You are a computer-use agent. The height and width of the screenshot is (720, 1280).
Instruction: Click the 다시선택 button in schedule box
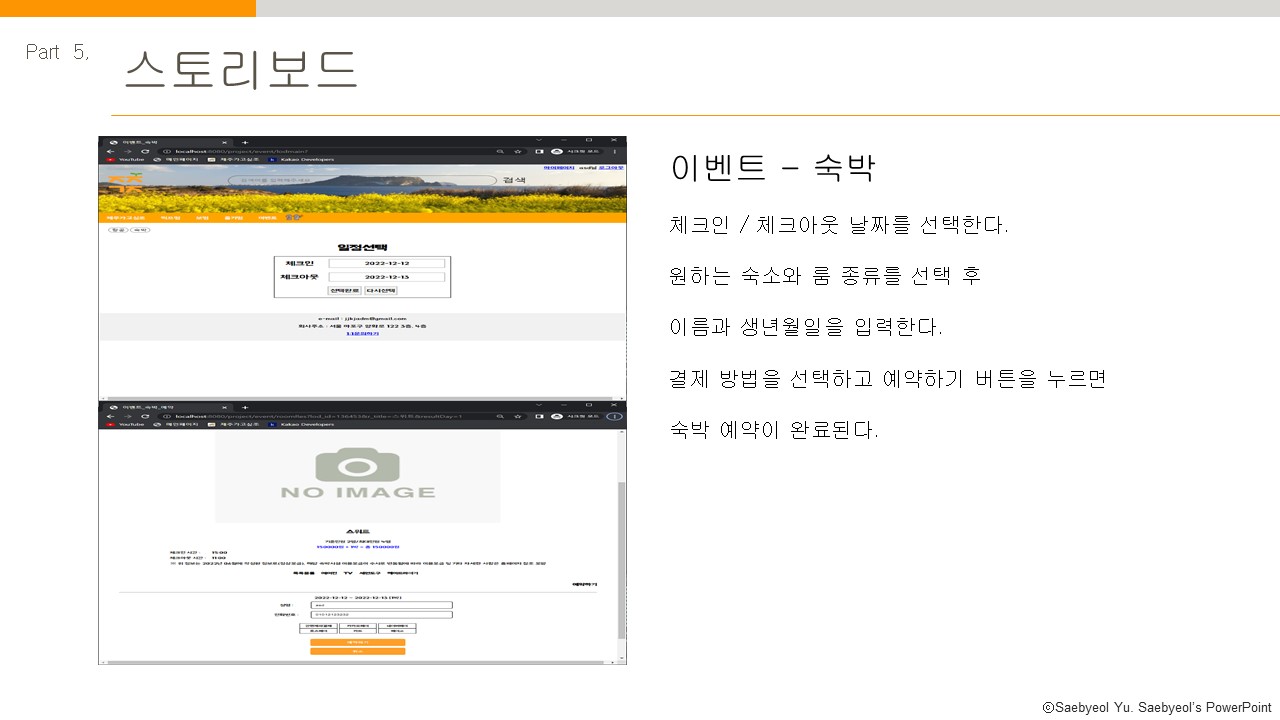tap(381, 291)
